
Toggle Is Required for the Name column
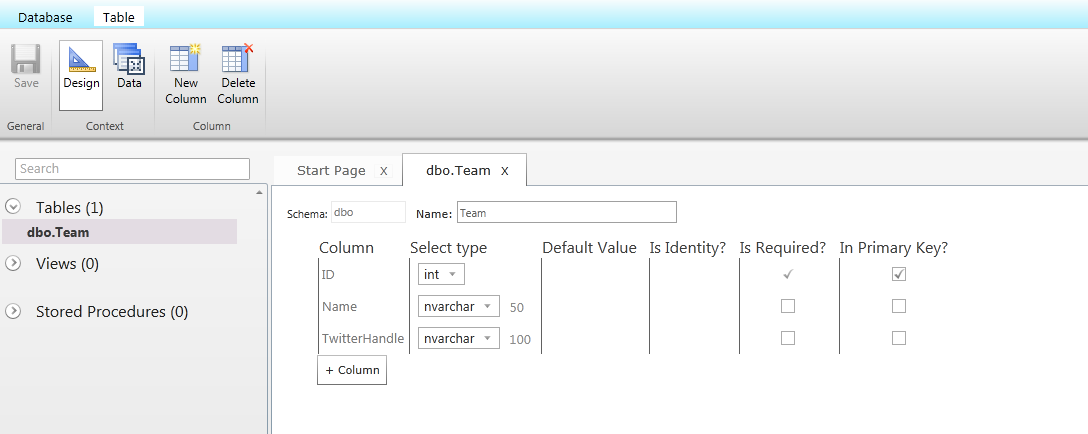point(788,306)
